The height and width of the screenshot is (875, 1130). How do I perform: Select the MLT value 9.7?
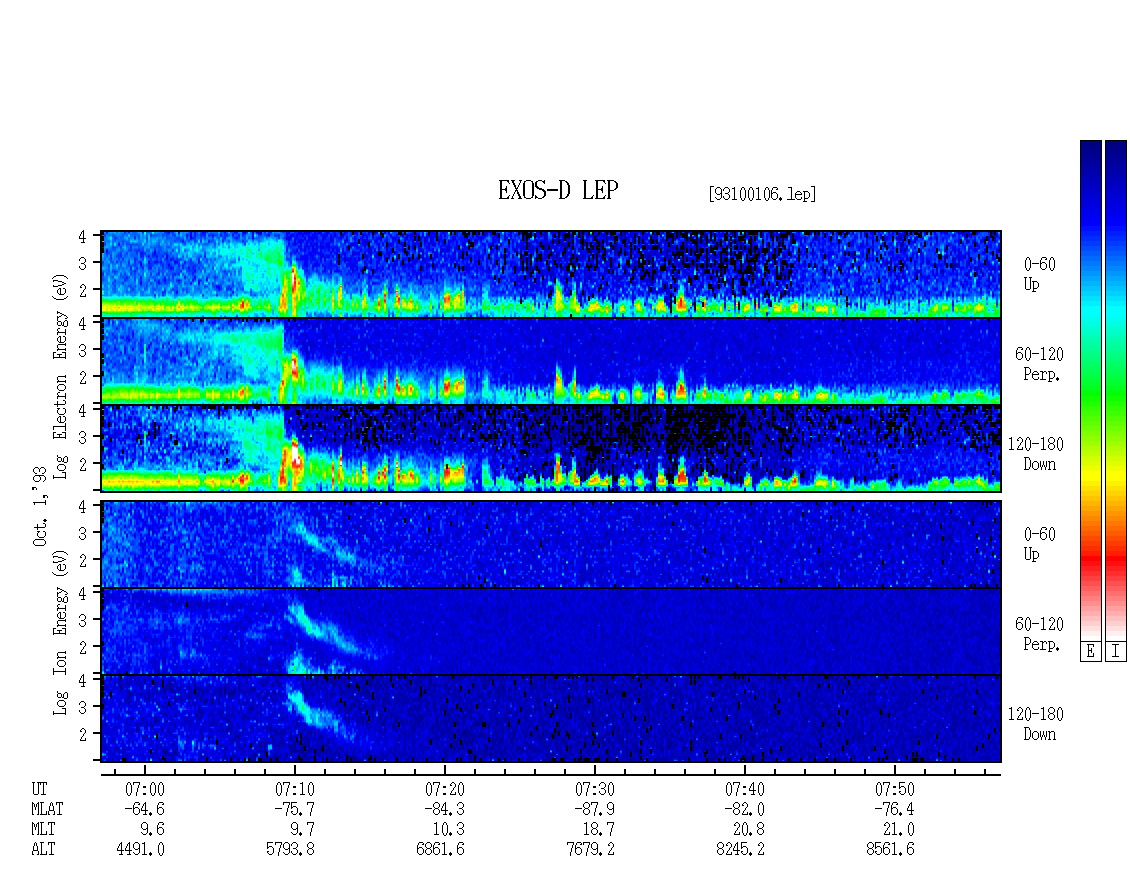coord(303,830)
